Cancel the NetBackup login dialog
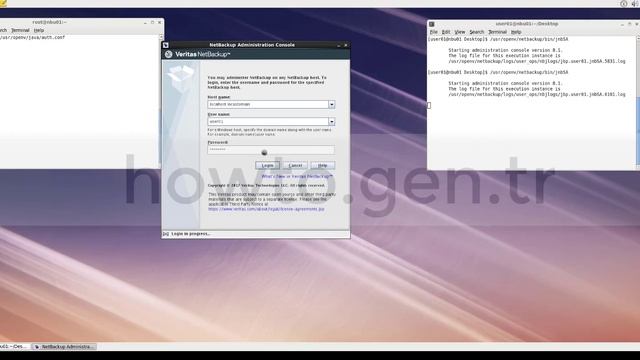This screenshot has height=360, width=640. (x=295, y=165)
